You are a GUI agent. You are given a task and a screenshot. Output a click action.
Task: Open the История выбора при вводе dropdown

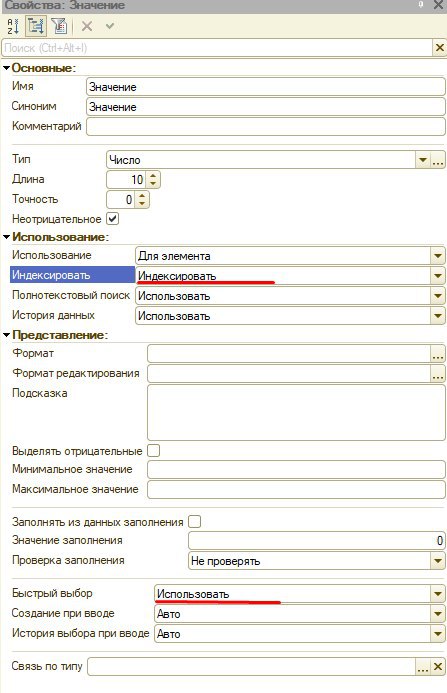pyautogui.click(x=437, y=634)
